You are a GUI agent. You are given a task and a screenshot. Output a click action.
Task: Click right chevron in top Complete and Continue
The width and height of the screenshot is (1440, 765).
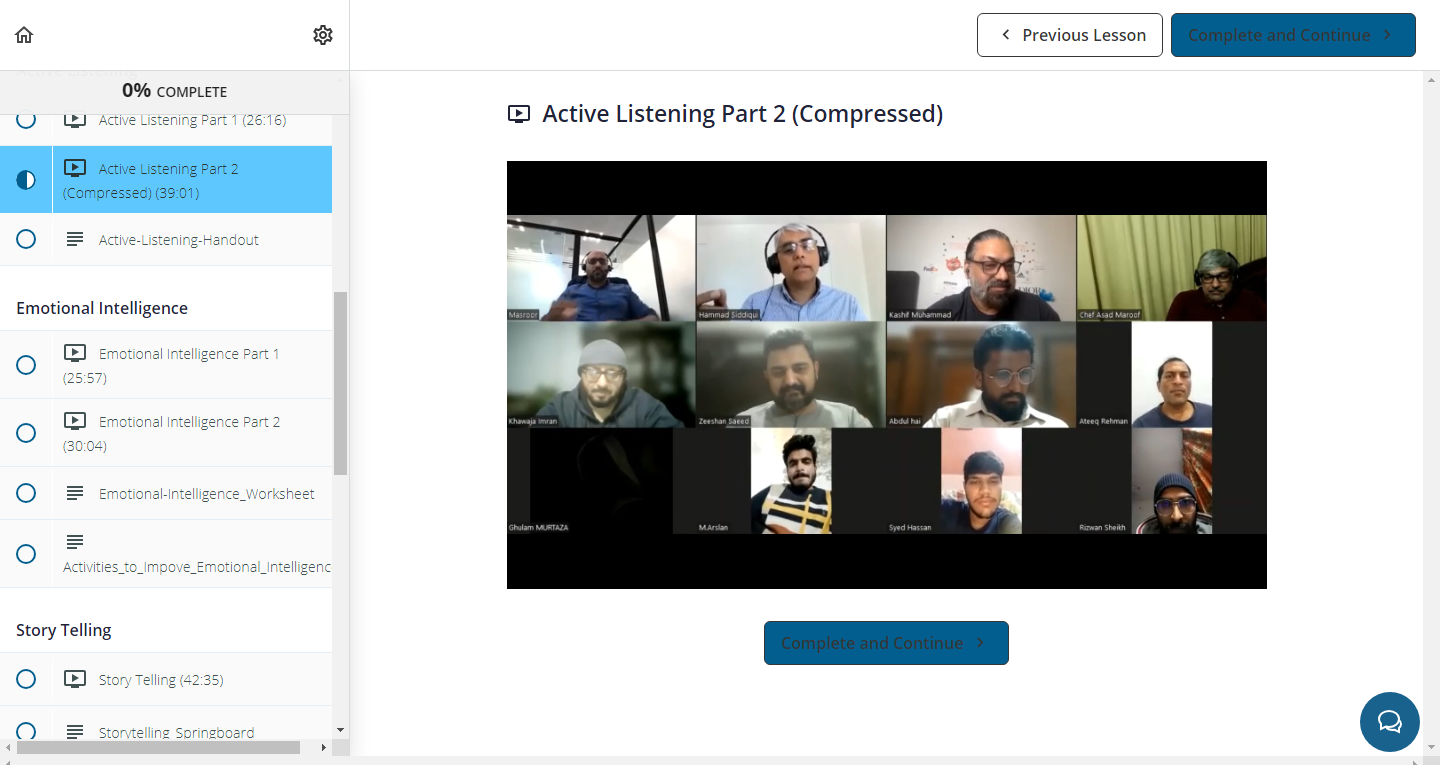[x=1387, y=35]
